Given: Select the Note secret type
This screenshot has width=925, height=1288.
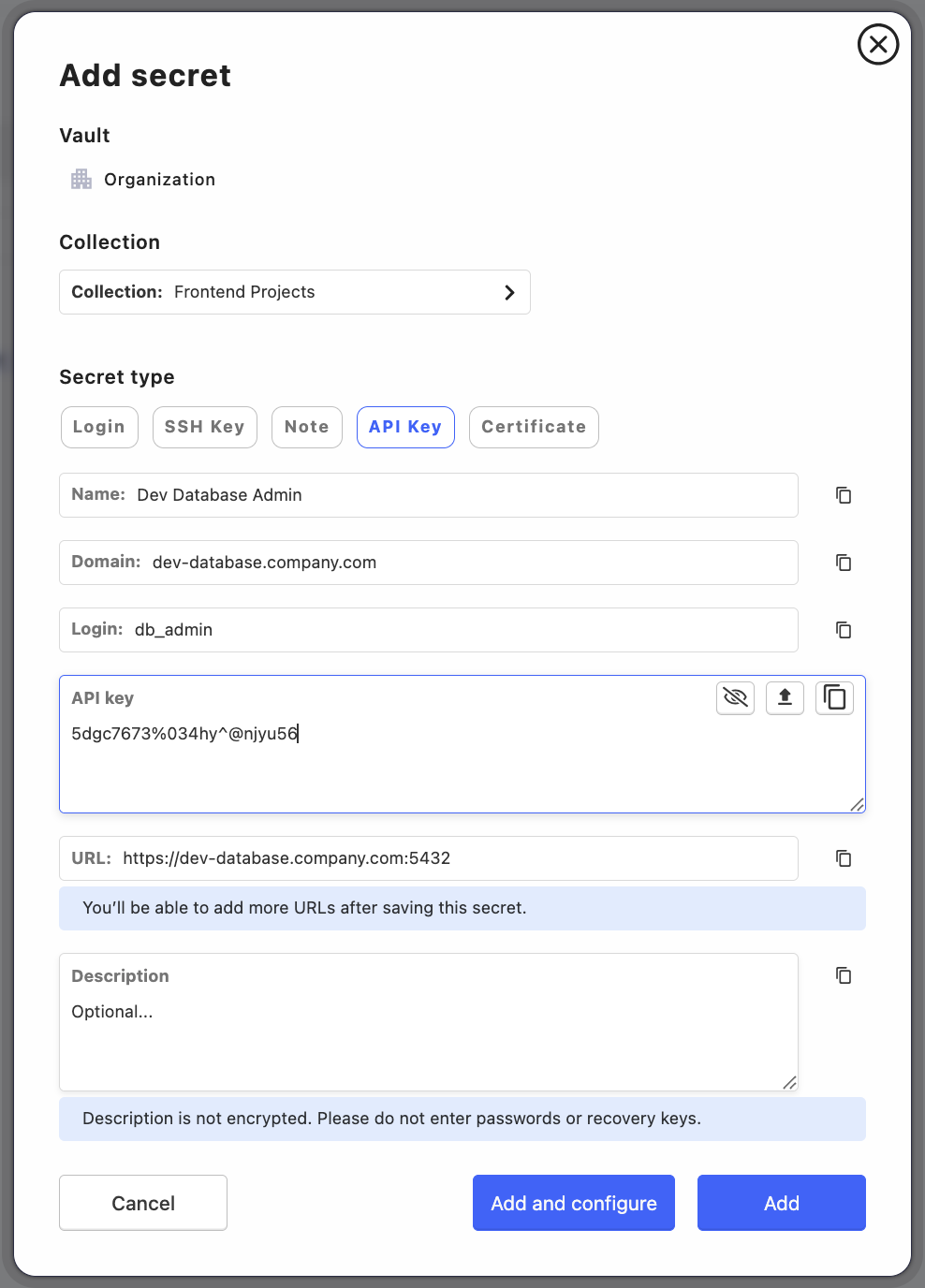Looking at the screenshot, I should [307, 427].
